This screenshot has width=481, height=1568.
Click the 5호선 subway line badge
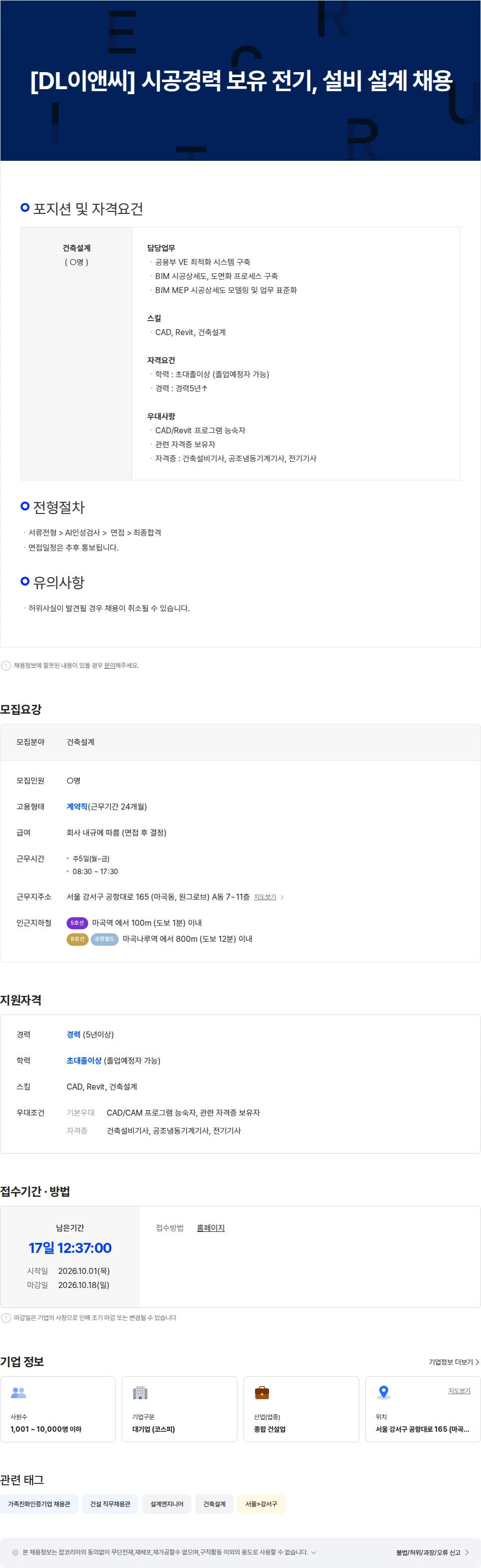point(77,923)
